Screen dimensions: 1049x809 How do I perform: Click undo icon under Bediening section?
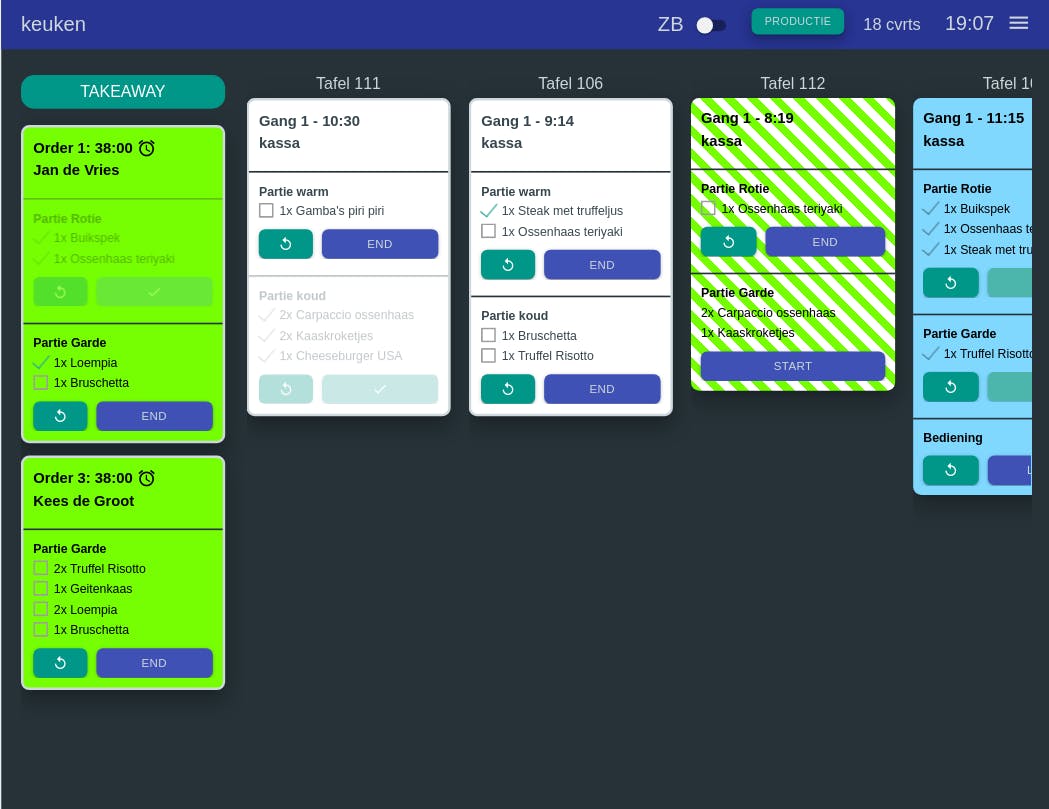point(951,470)
